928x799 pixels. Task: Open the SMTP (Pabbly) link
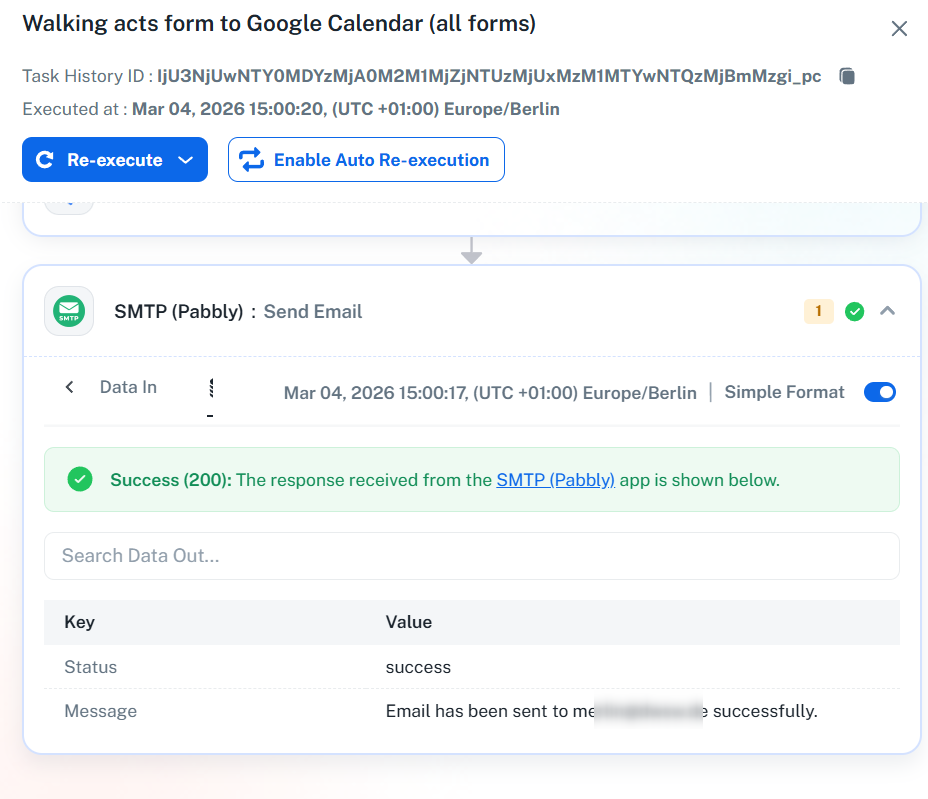(555, 480)
